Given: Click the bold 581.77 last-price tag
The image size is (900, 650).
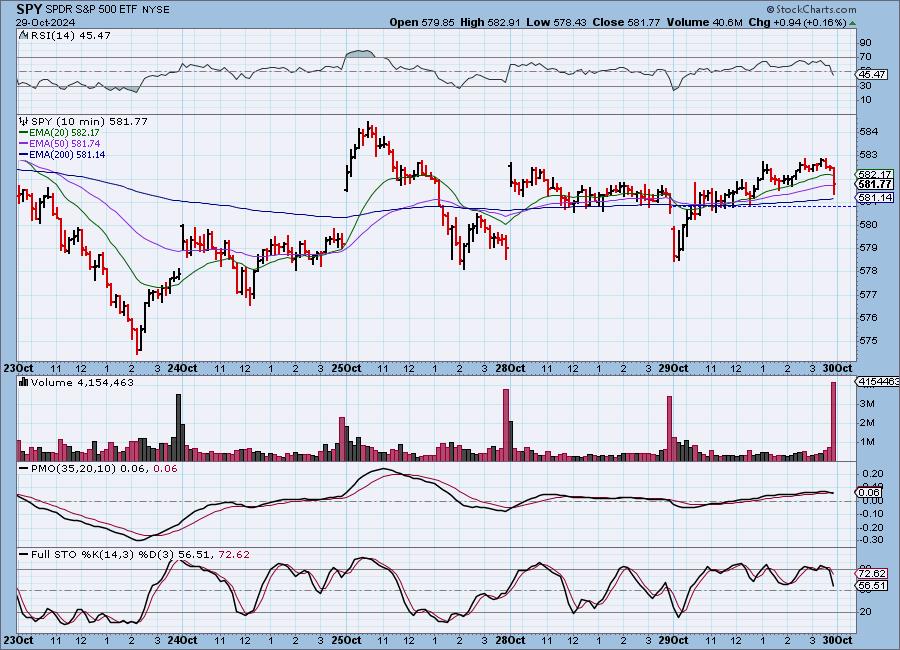Looking at the screenshot, I should coord(875,184).
